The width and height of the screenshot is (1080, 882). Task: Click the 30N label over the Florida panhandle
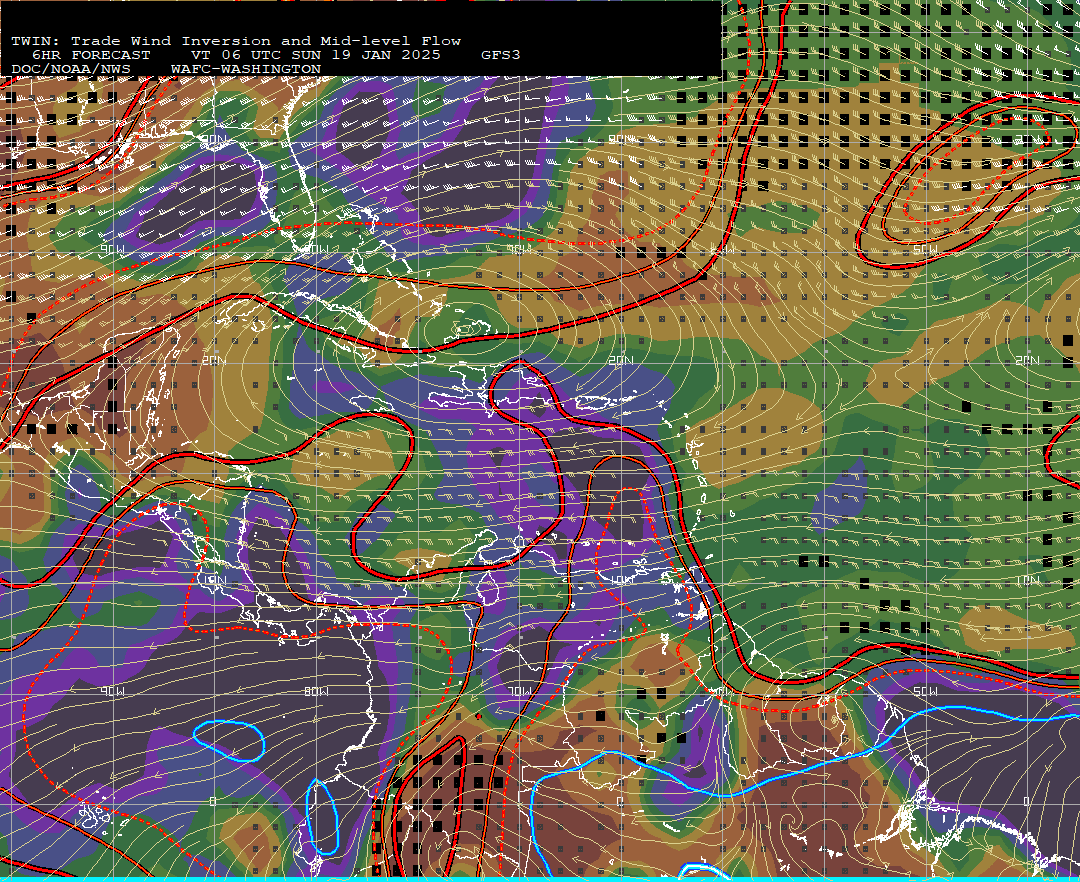tap(214, 140)
